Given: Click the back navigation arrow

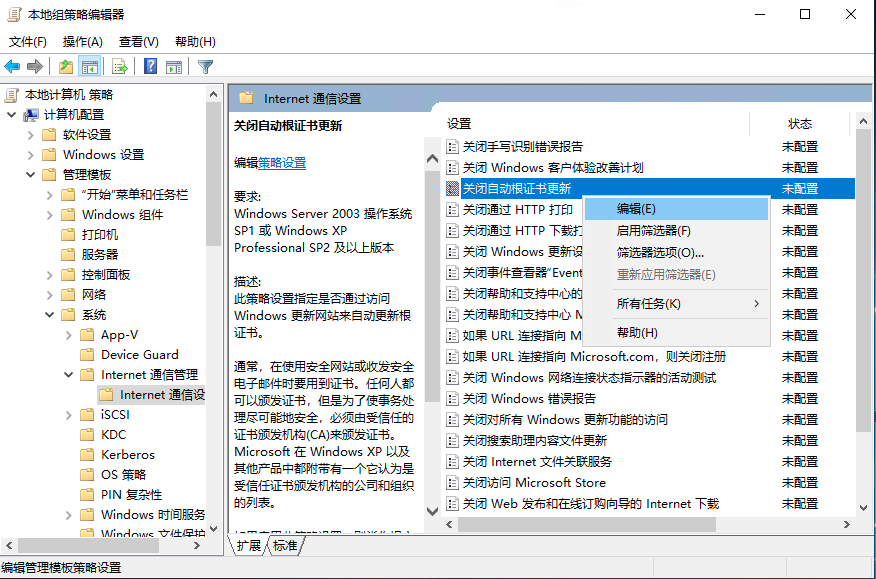Looking at the screenshot, I should tap(11, 66).
